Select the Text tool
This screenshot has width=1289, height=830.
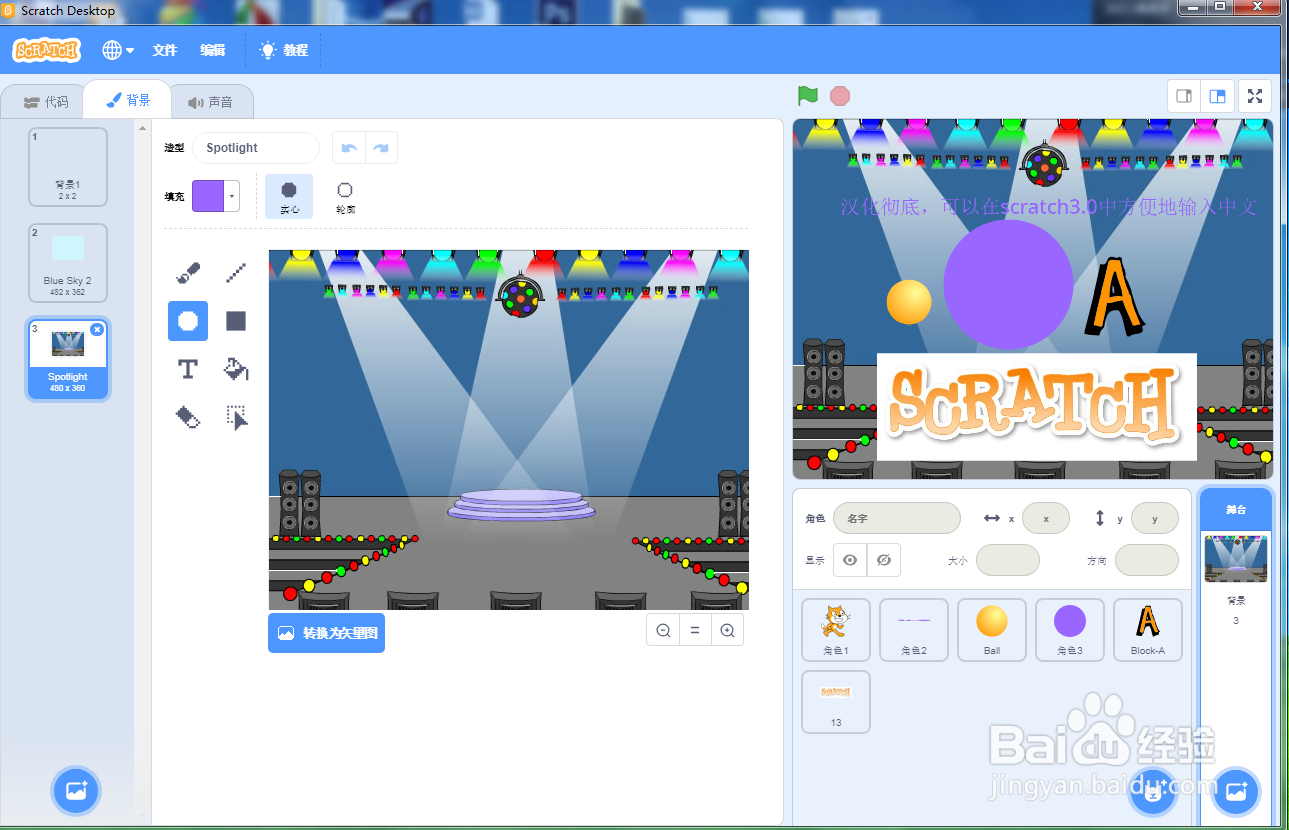coord(187,368)
